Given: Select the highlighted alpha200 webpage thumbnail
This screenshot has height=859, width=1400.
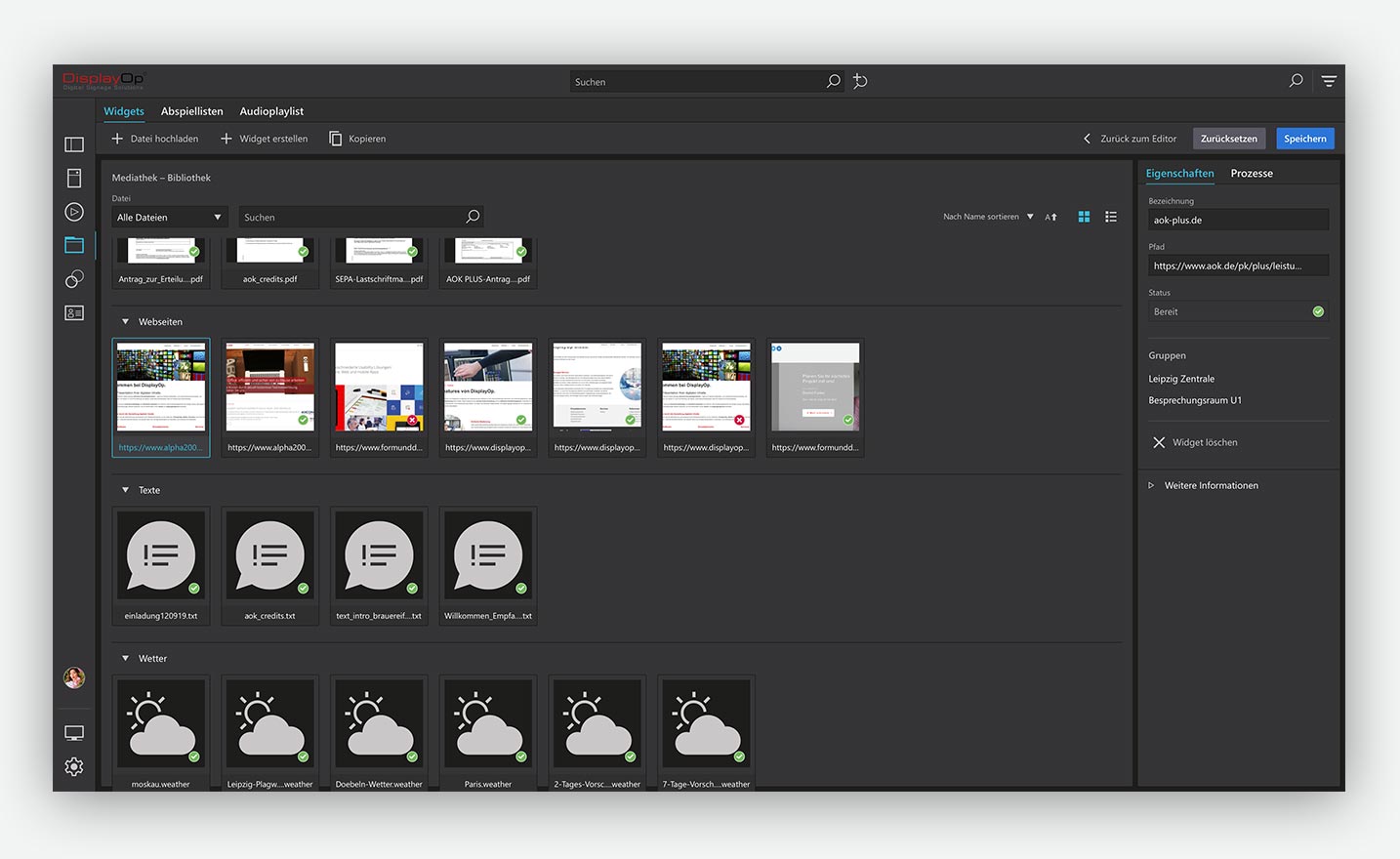Looking at the screenshot, I should (161, 397).
